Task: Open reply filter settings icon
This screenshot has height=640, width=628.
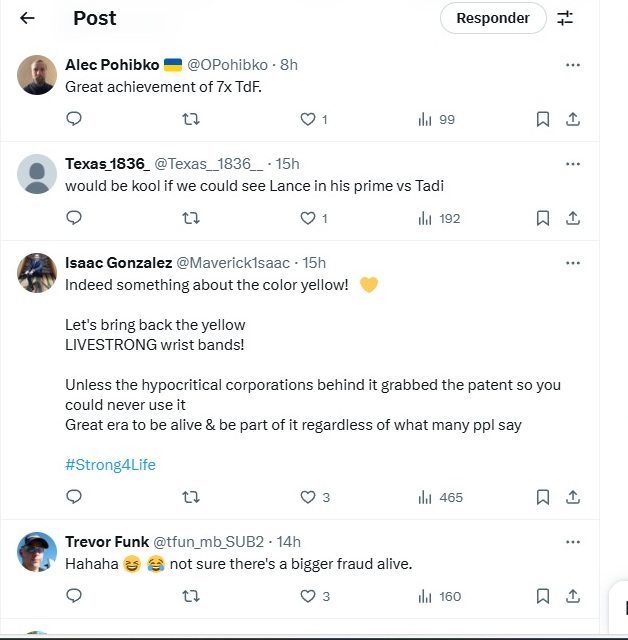Action: 565,18
